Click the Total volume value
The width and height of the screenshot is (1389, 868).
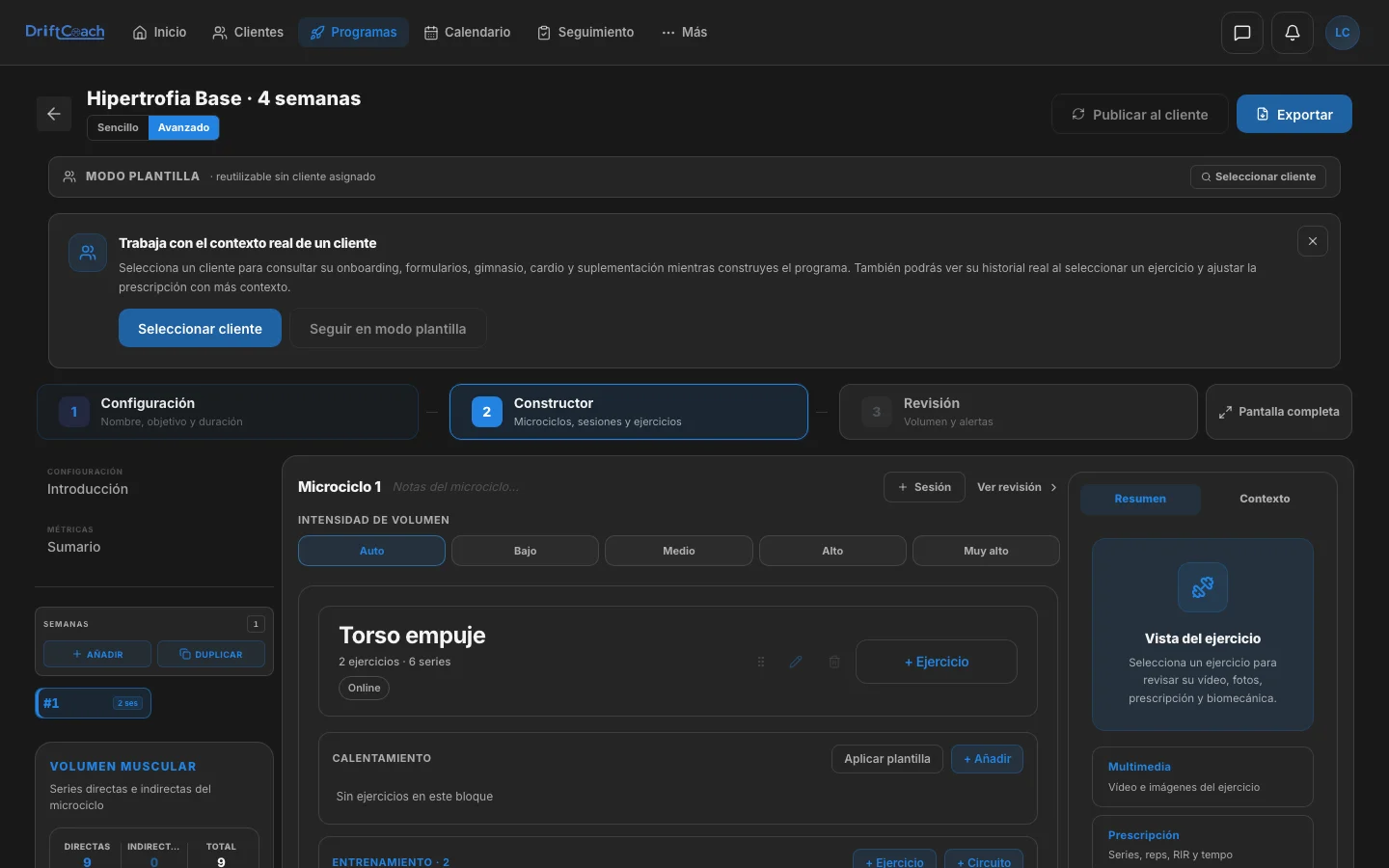(x=221, y=862)
